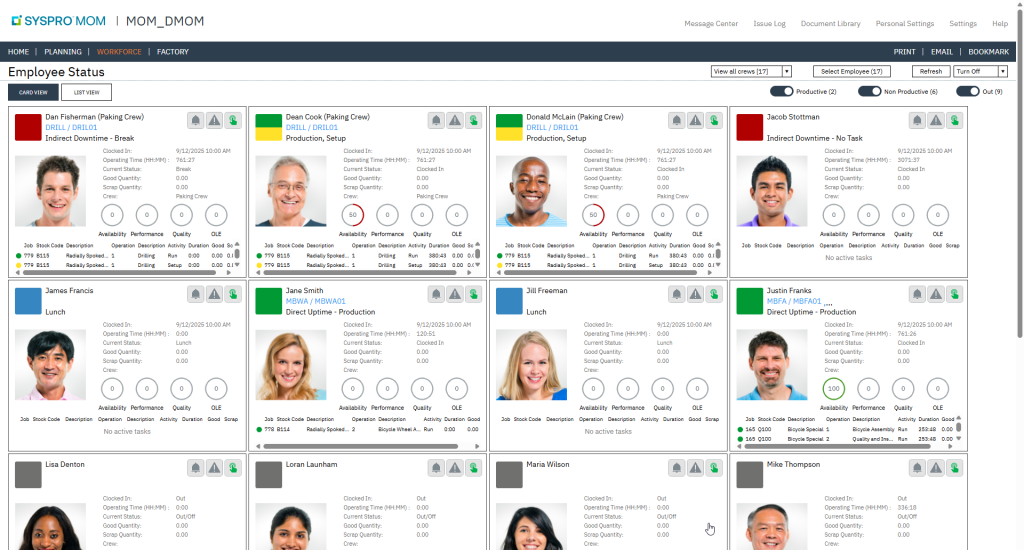Click the bell icon on Loran Launham's card
1024x550 pixels.
pyautogui.click(x=436, y=468)
